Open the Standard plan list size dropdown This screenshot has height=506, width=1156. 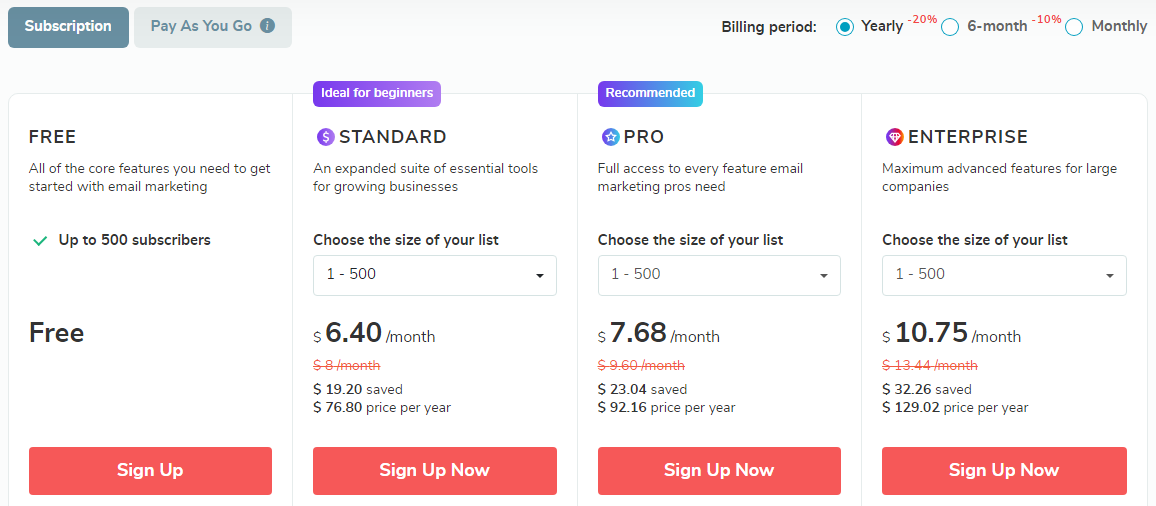pos(434,275)
